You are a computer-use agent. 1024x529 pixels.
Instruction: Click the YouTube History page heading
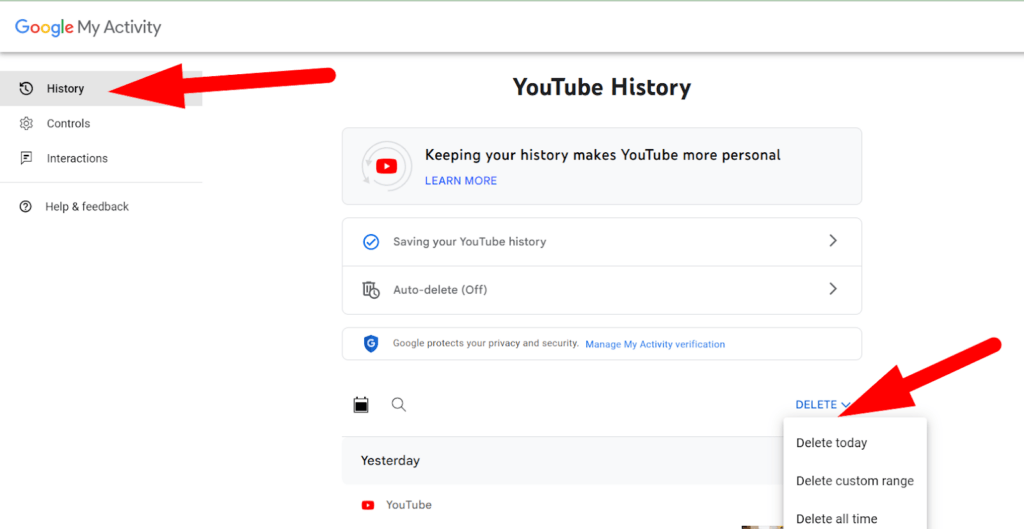tap(601, 87)
